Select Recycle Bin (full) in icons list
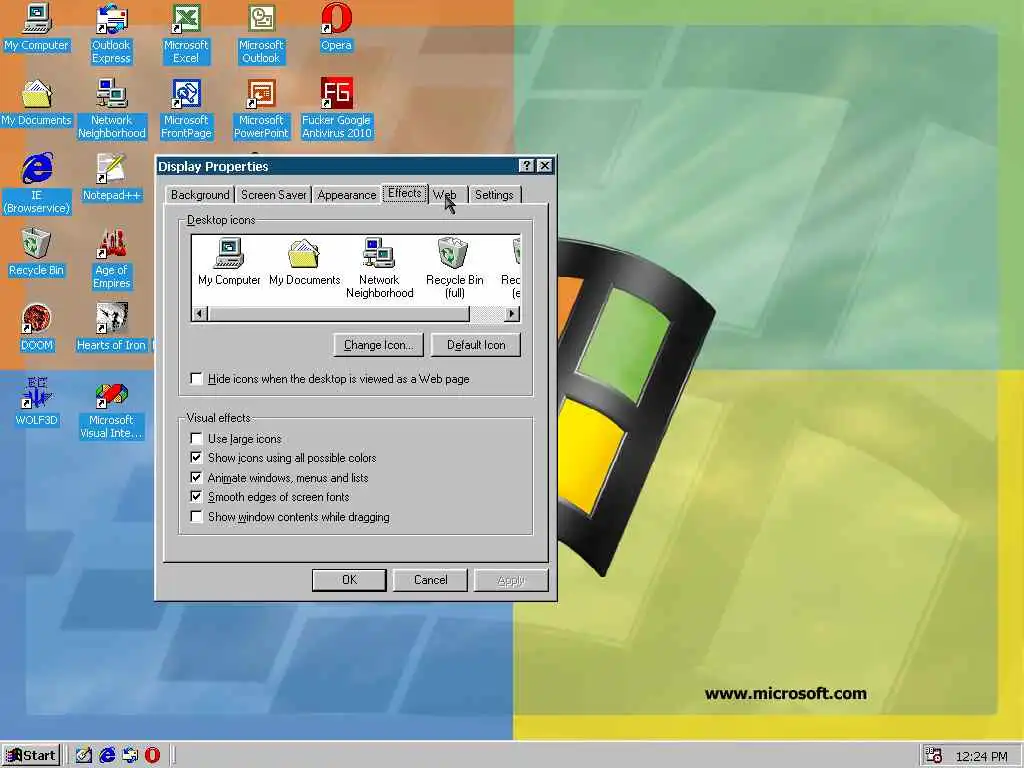 click(x=455, y=268)
